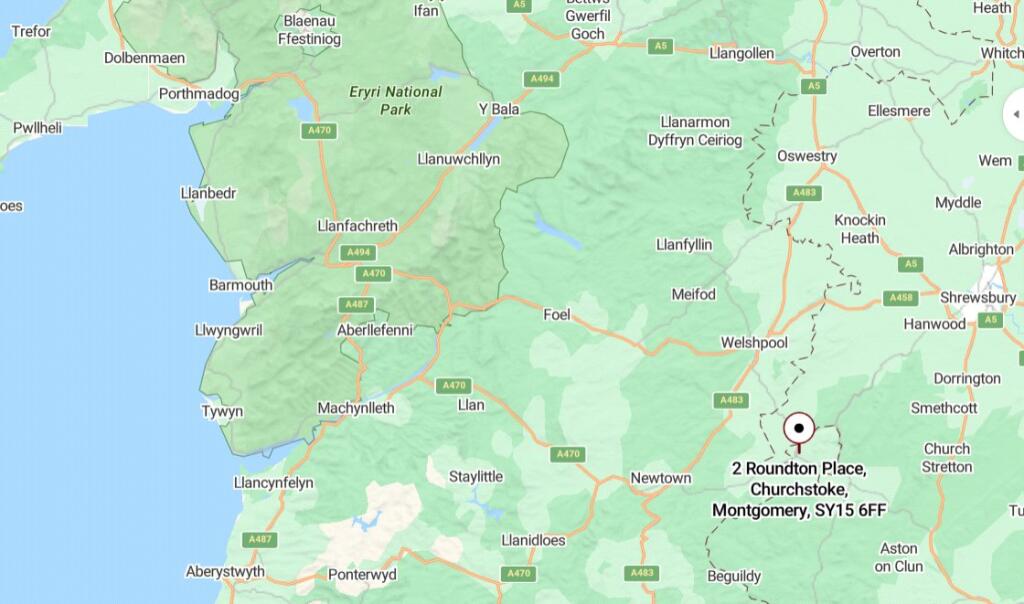Select the Aberystwyth place label

pyautogui.click(x=225, y=572)
